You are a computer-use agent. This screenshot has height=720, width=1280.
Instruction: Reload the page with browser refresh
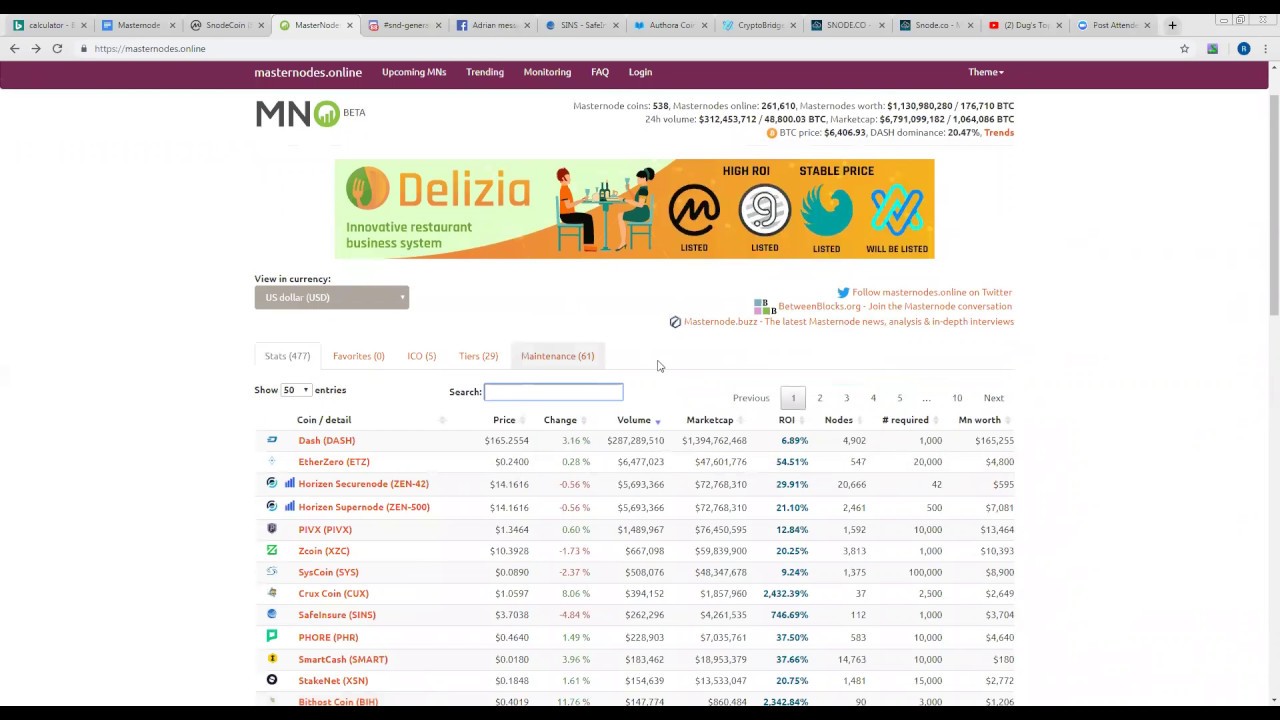click(57, 48)
